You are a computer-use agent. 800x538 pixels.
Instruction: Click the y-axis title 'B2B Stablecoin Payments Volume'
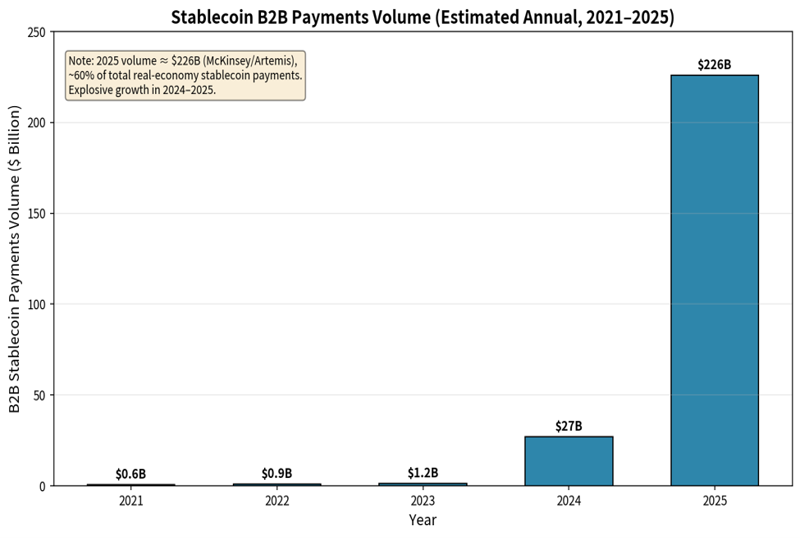[14, 259]
